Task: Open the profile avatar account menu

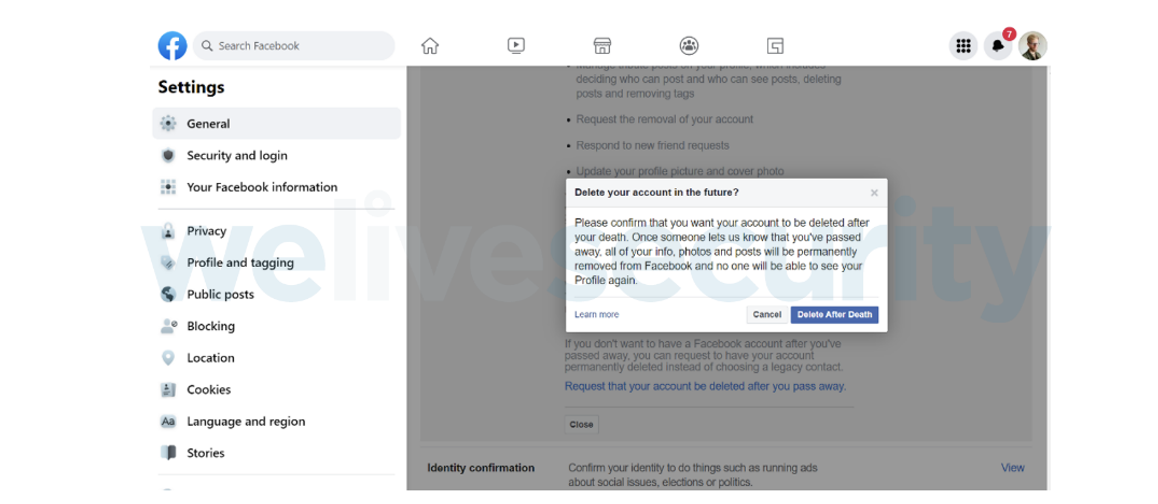Action: pos(1033,46)
